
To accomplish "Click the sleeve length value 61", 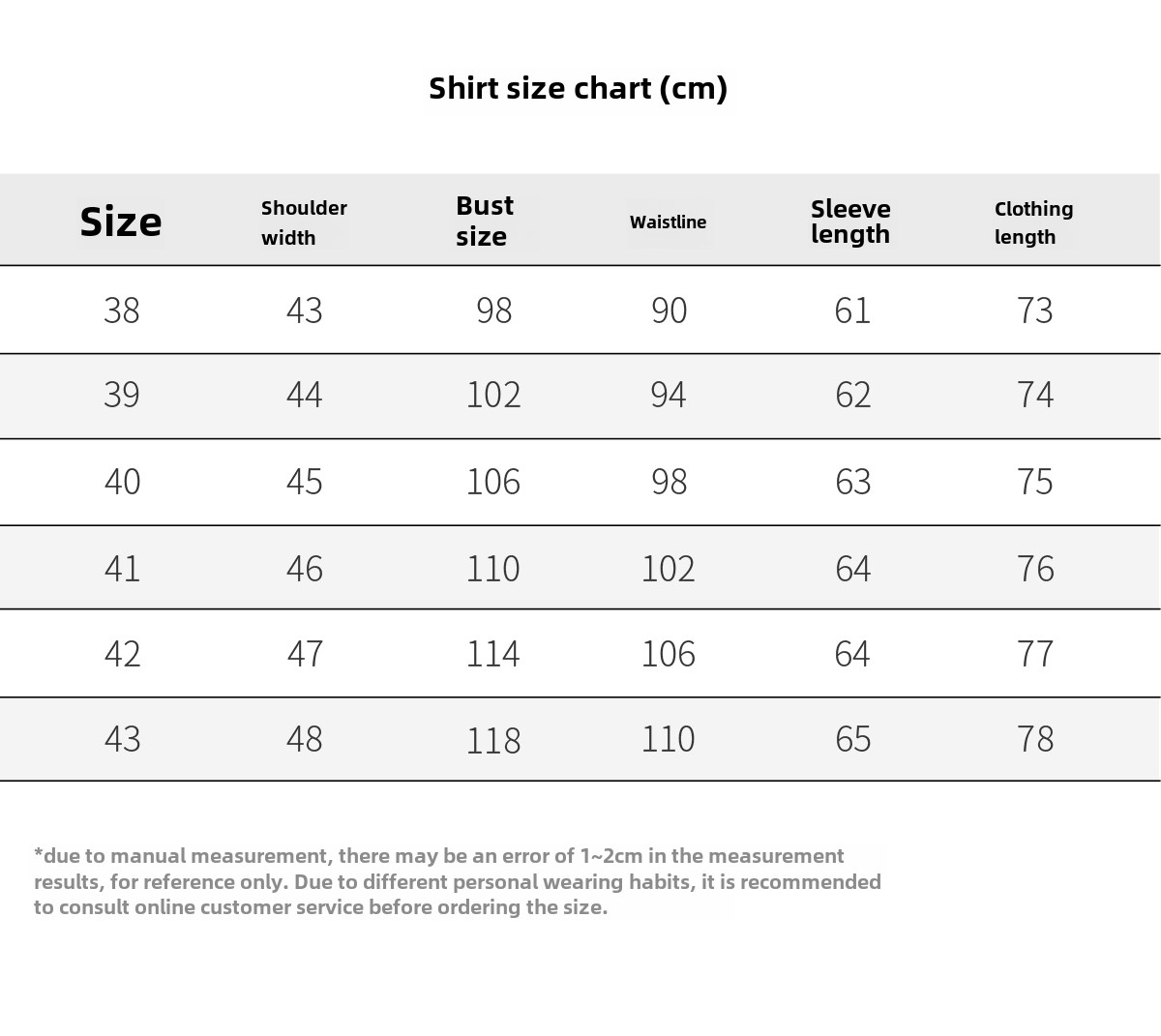I will point(852,311).
